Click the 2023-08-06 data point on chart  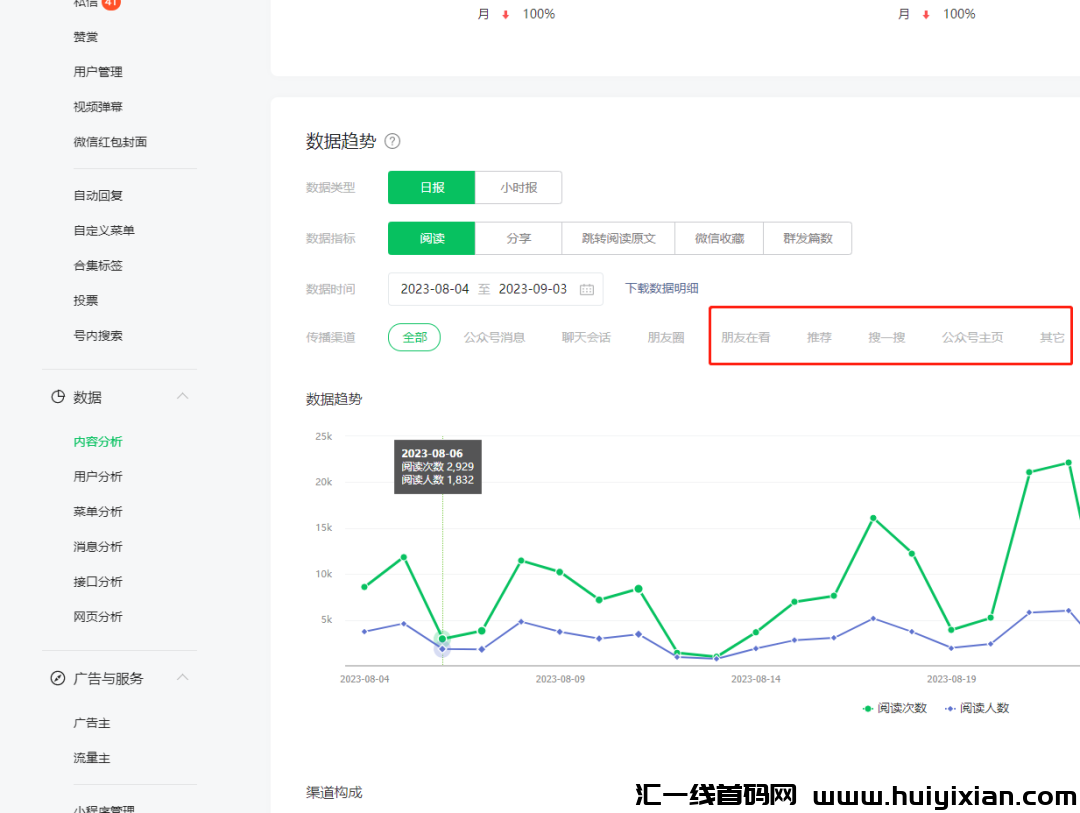click(442, 638)
